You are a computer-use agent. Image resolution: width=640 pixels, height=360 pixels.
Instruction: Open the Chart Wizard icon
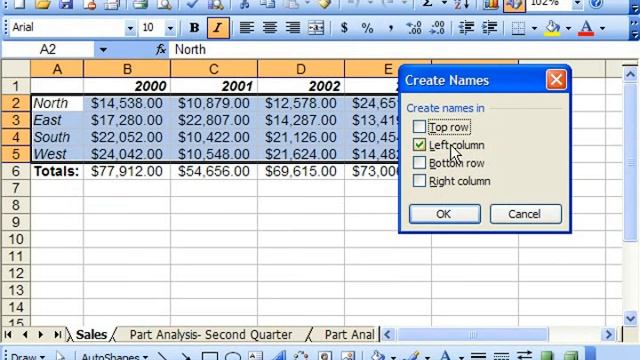point(490,4)
